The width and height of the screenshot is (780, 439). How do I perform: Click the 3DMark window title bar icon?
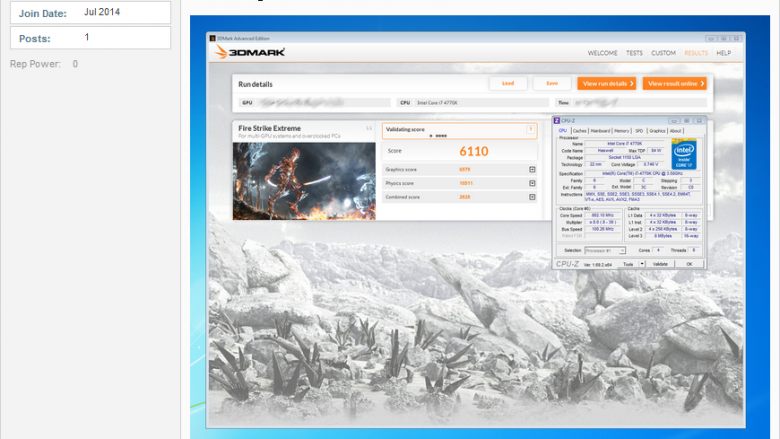(212, 38)
